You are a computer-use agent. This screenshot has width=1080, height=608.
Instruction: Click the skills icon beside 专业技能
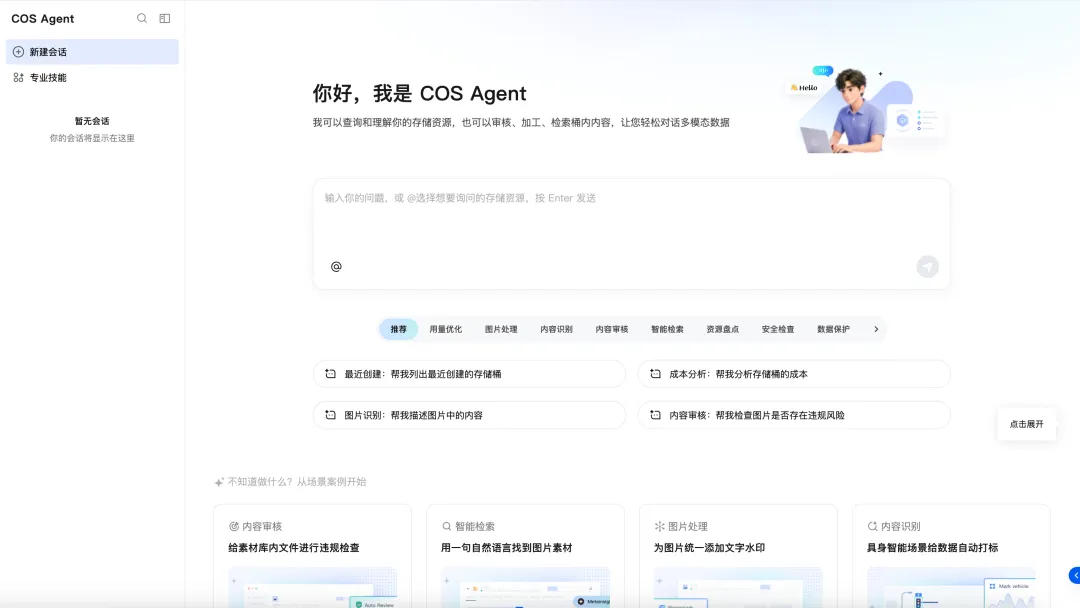pyautogui.click(x=19, y=78)
